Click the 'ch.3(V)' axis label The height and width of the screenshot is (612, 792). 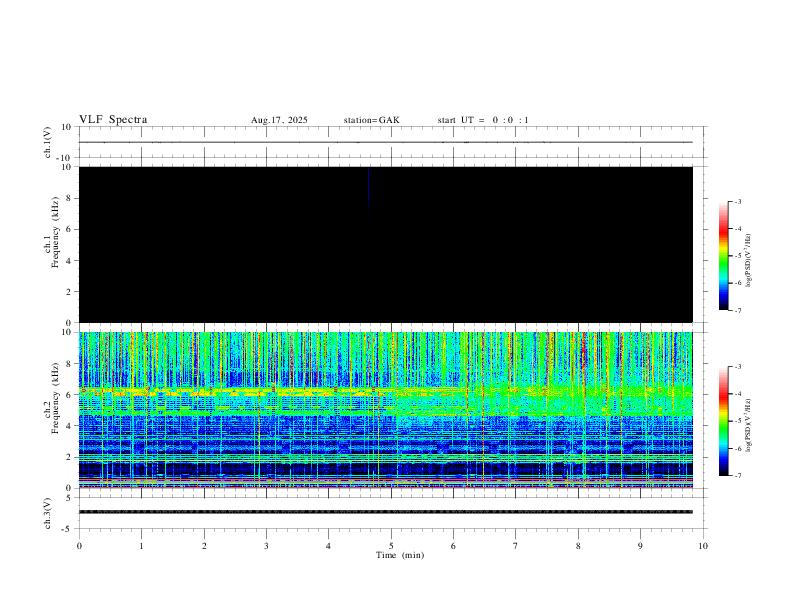click(48, 514)
